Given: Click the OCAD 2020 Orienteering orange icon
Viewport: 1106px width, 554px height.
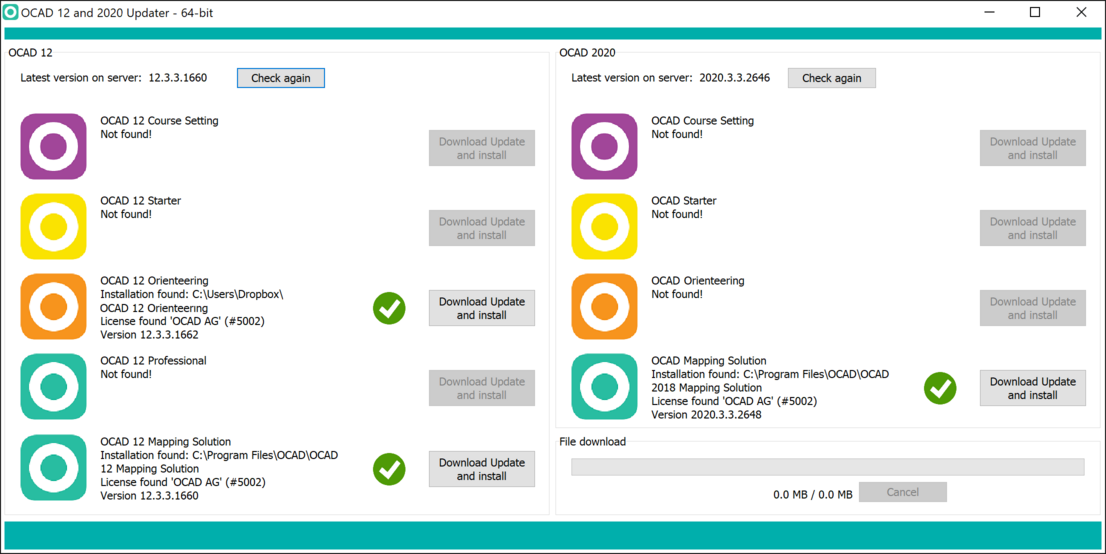Looking at the screenshot, I should pos(604,307).
